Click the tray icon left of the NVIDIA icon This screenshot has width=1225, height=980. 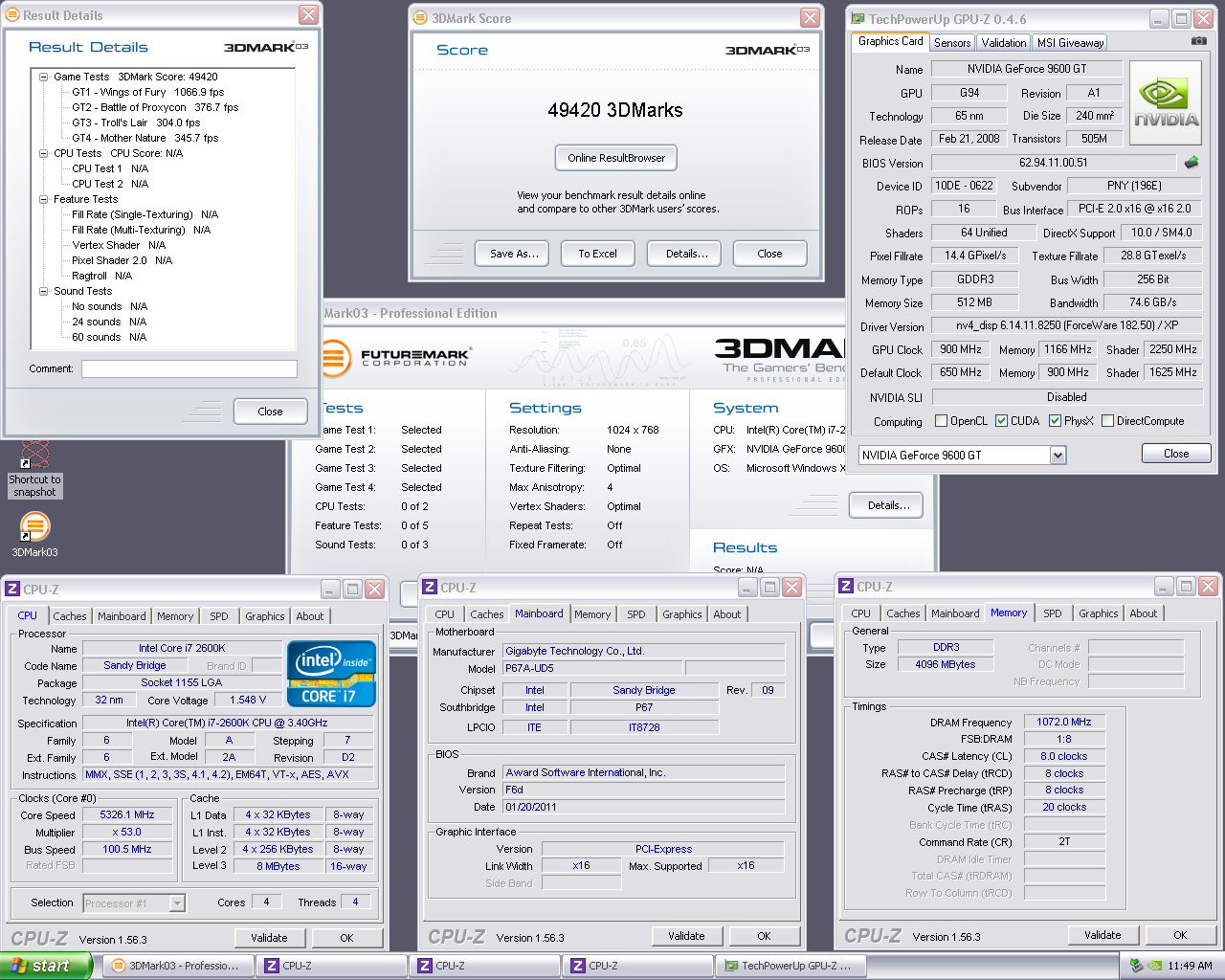click(1136, 966)
